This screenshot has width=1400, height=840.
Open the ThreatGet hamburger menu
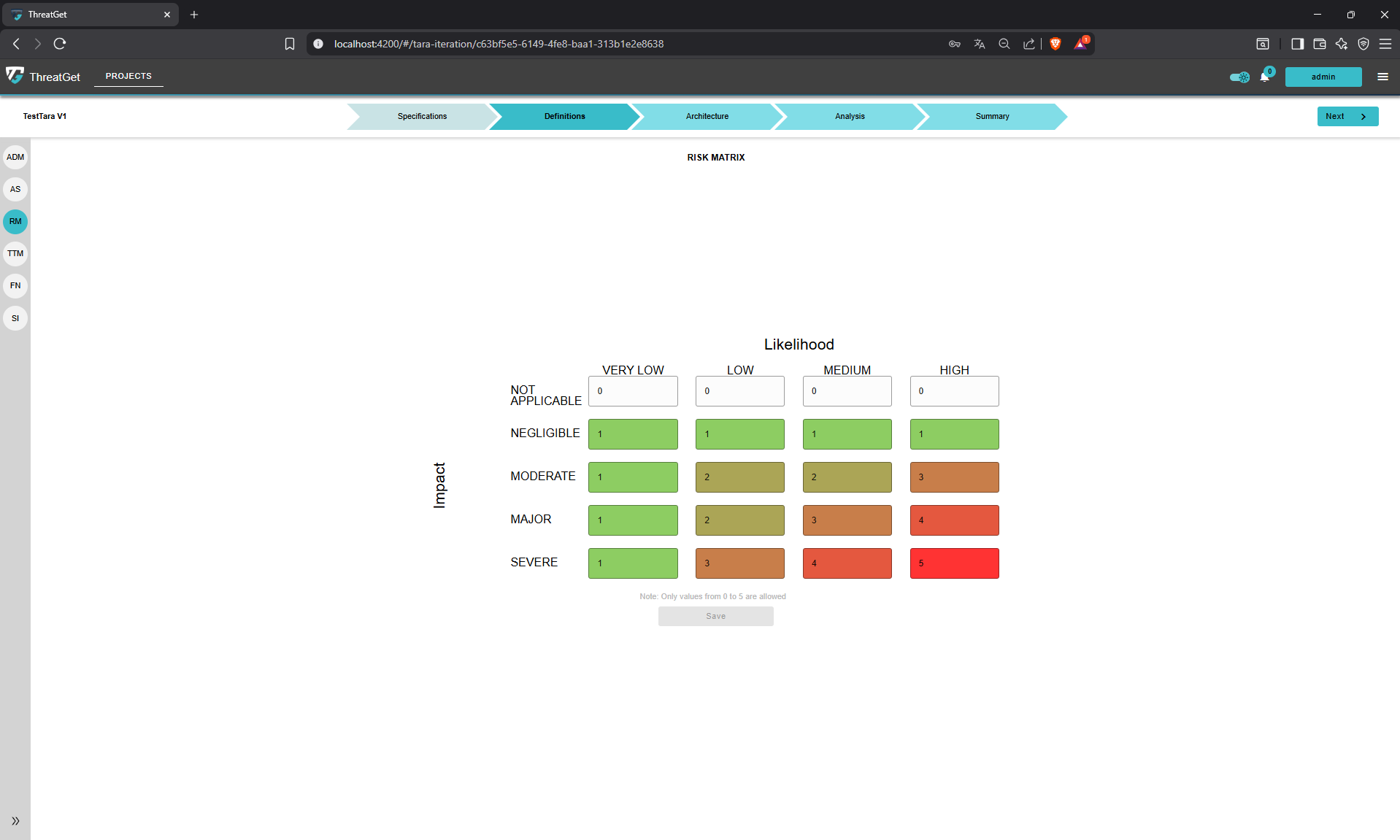point(1382,76)
